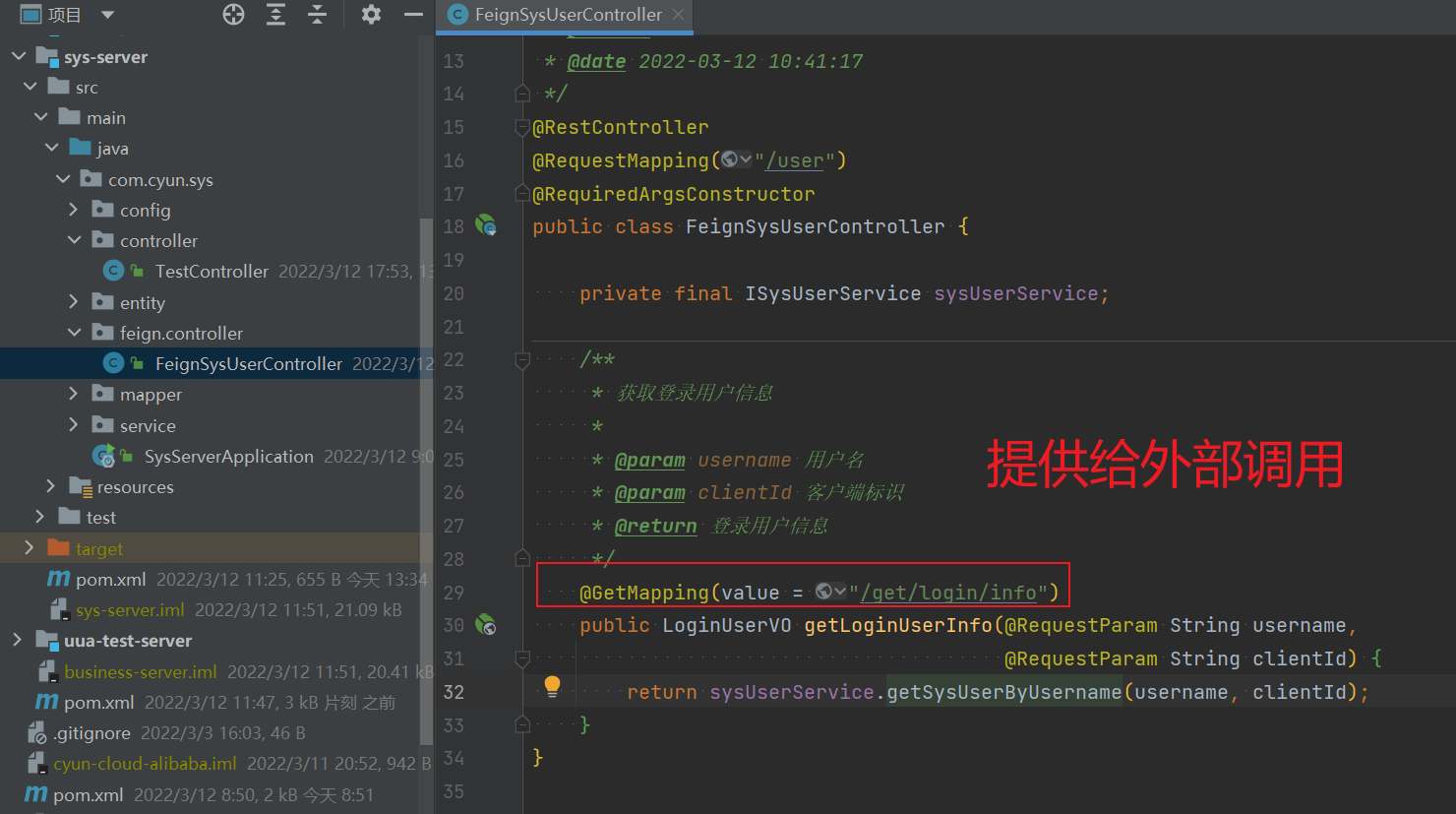Expand the uua-test-server module
Image resolution: width=1456 pixels, height=814 pixels.
[18, 640]
